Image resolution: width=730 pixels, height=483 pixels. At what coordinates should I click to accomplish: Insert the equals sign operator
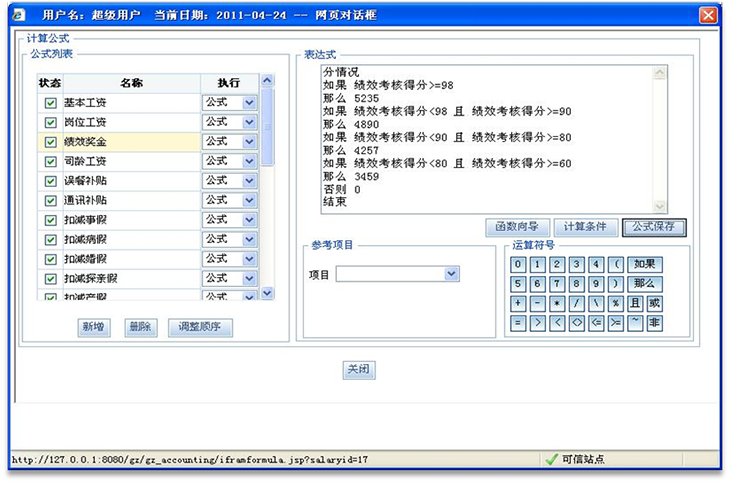[518, 323]
